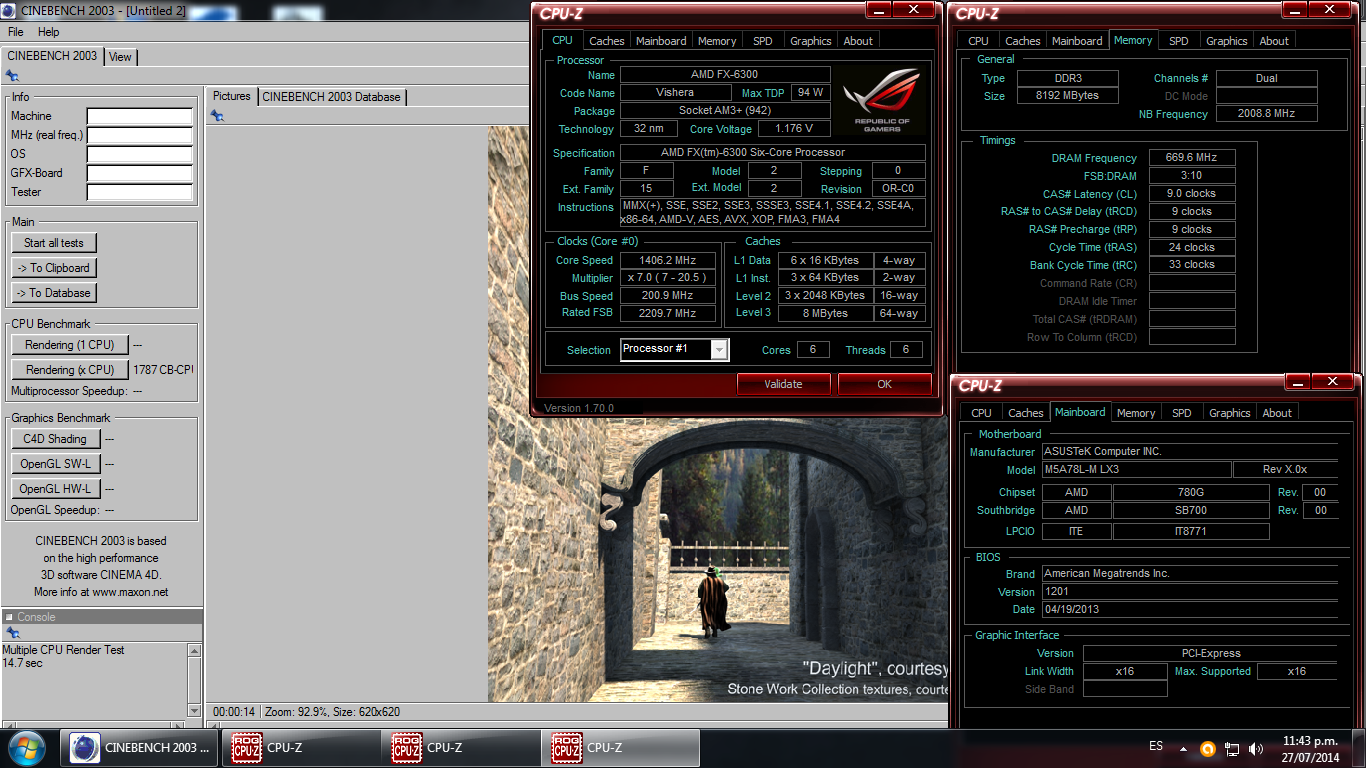Open SPD tab in the CPU window
Viewport: 1366px width, 768px height.
(763, 41)
